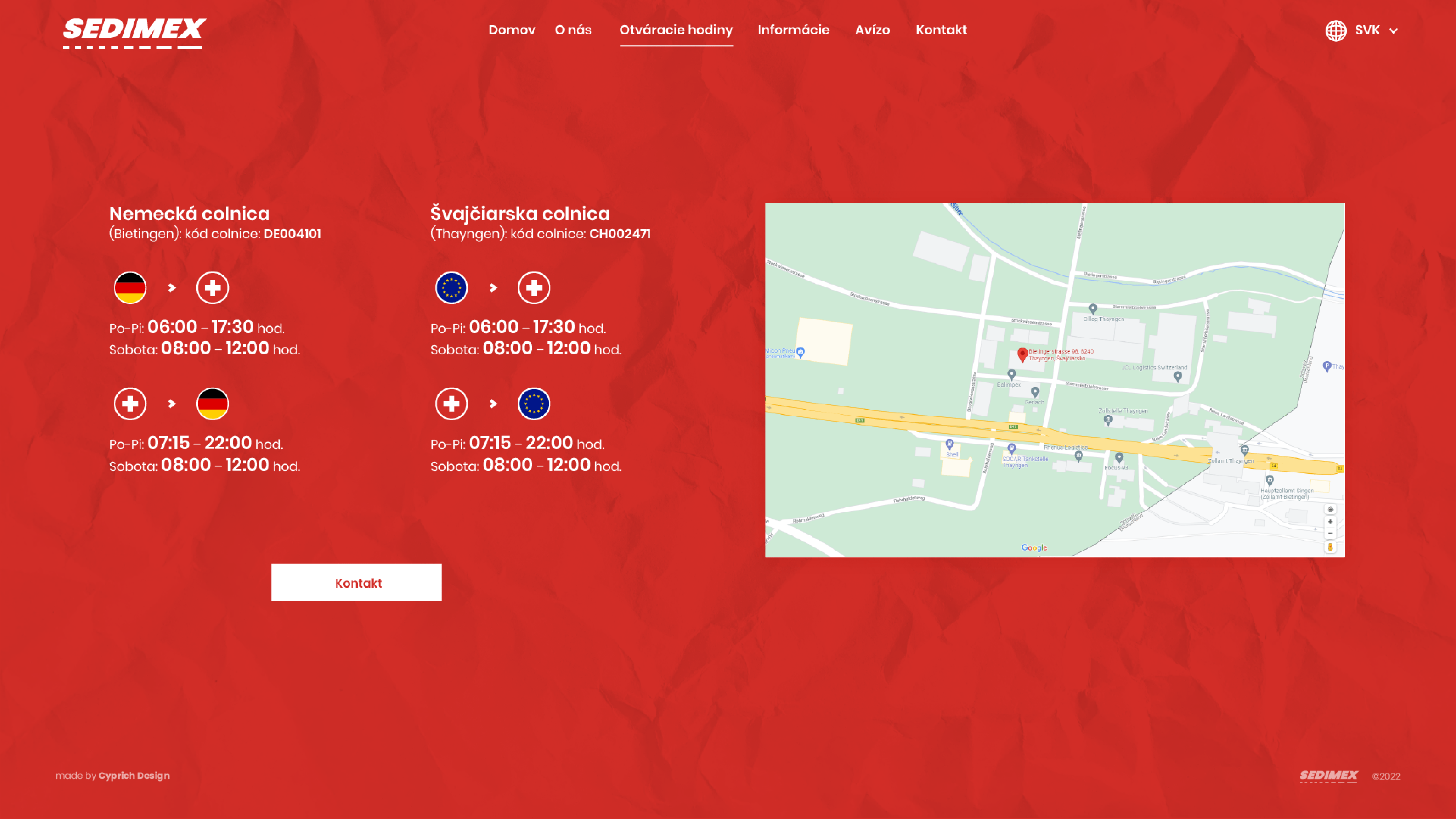Screen dimensions: 1456x819
Task: Click the SOCAR Tankstelle Thayngen marker
Action: click(1012, 449)
